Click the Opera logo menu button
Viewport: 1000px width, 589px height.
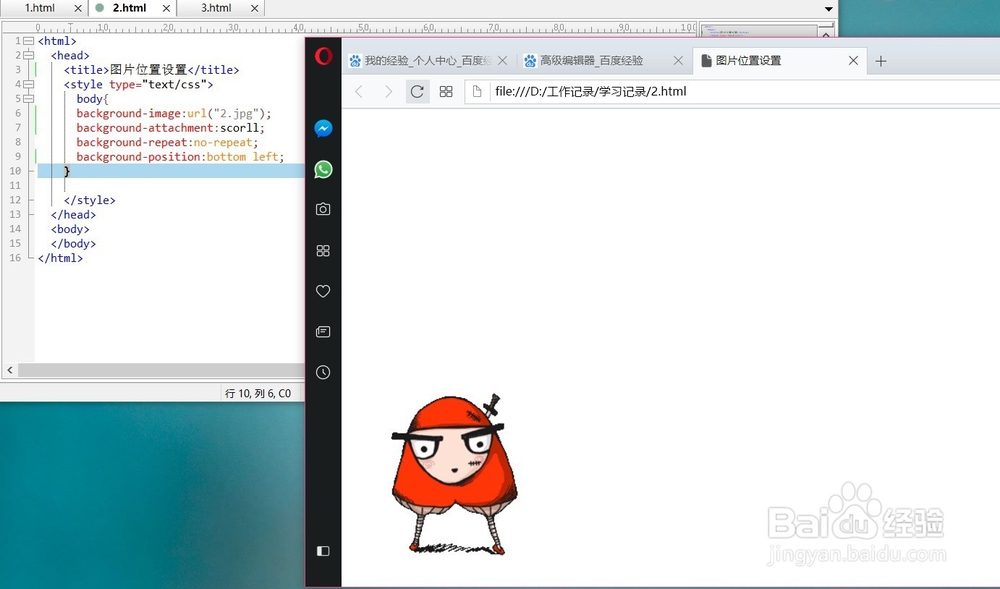[323, 56]
